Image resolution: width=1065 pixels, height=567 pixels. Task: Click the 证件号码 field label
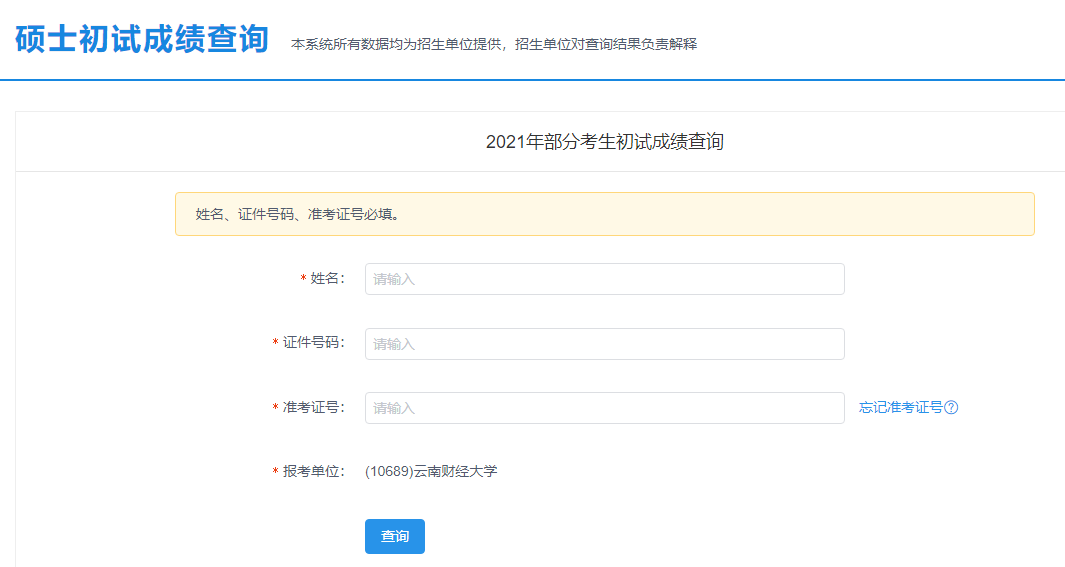(x=312, y=343)
